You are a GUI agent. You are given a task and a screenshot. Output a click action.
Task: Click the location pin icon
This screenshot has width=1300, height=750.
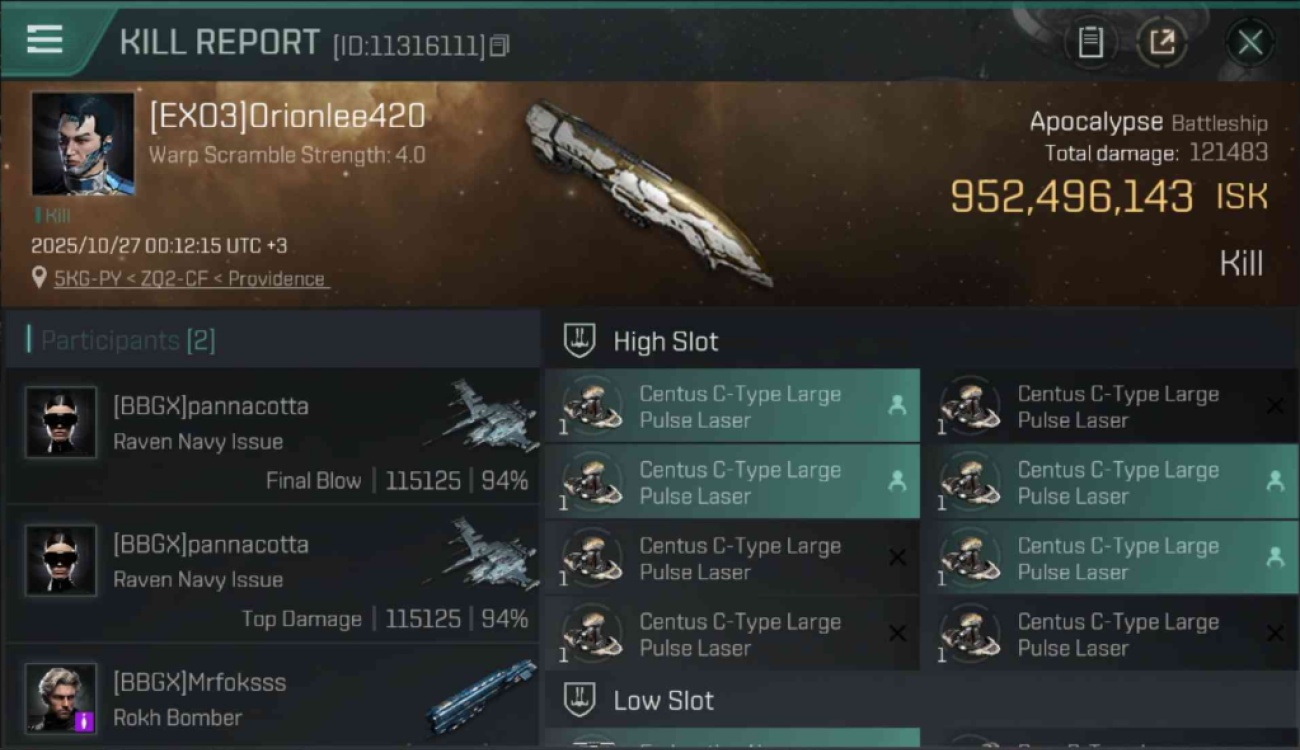[x=39, y=279]
